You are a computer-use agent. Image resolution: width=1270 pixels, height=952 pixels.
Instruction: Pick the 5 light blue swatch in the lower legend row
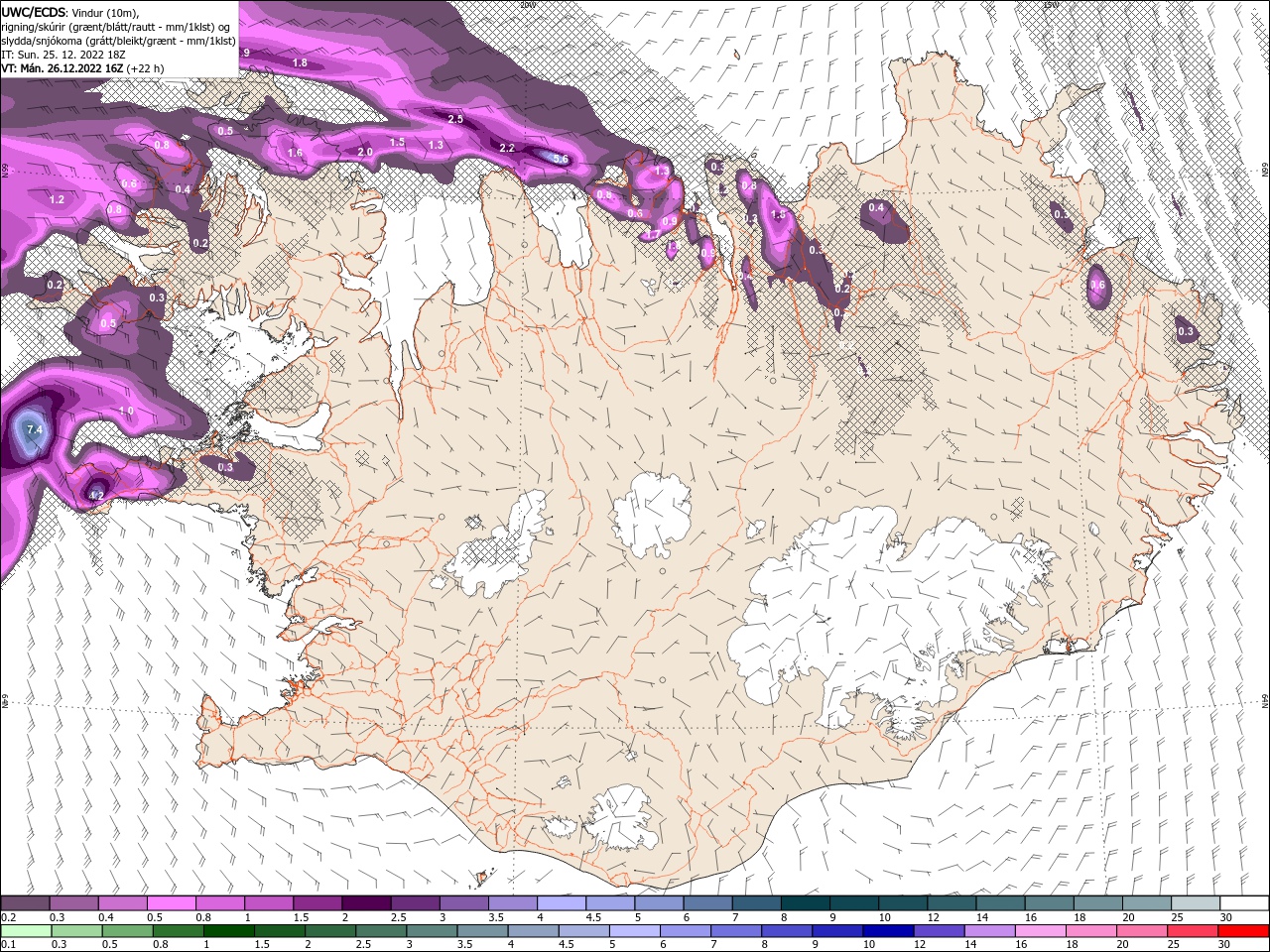635,929
